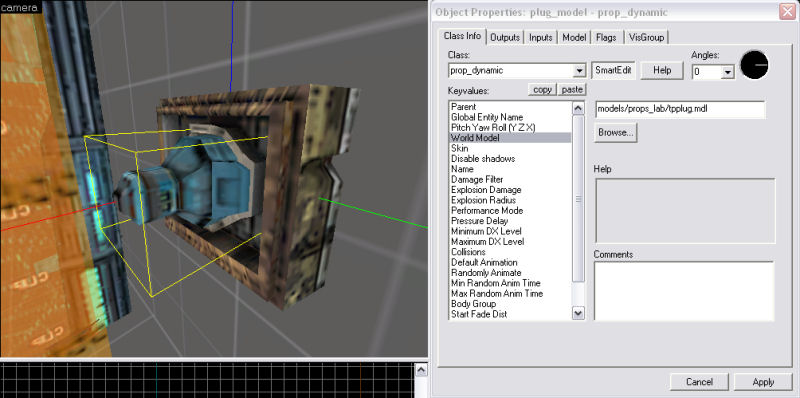Image resolution: width=800 pixels, height=398 pixels.
Task: Select the Min Random Anim Time keyvalue
Action: coord(509,283)
